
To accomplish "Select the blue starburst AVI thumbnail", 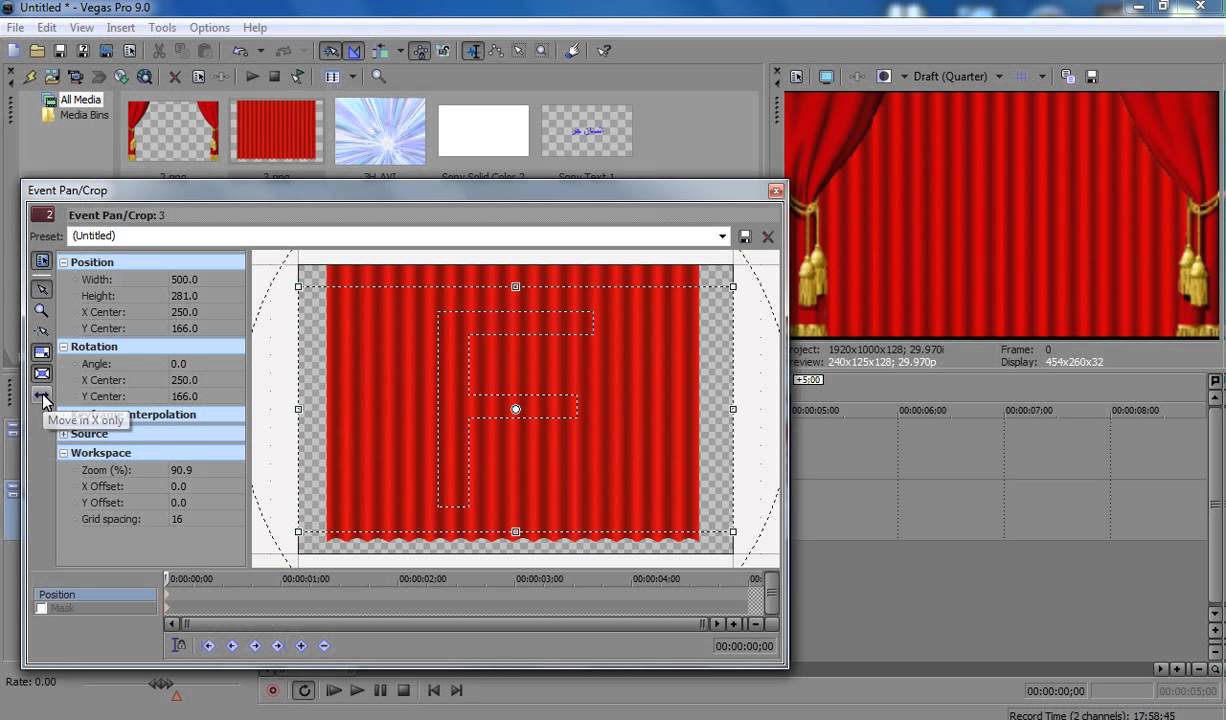I will [x=380, y=131].
